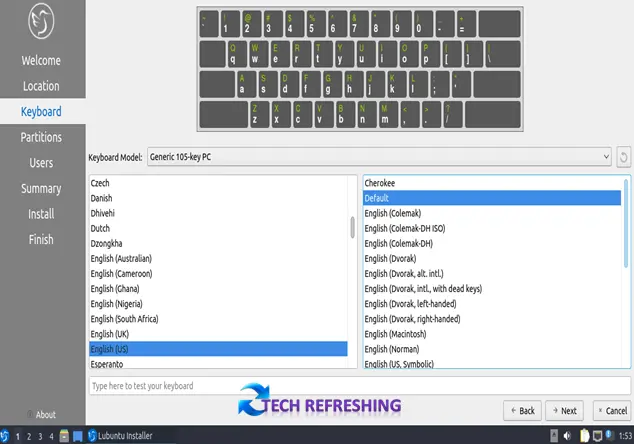The height and width of the screenshot is (444, 634).
Task: Click the update notification tray icon
Action: 609,435
